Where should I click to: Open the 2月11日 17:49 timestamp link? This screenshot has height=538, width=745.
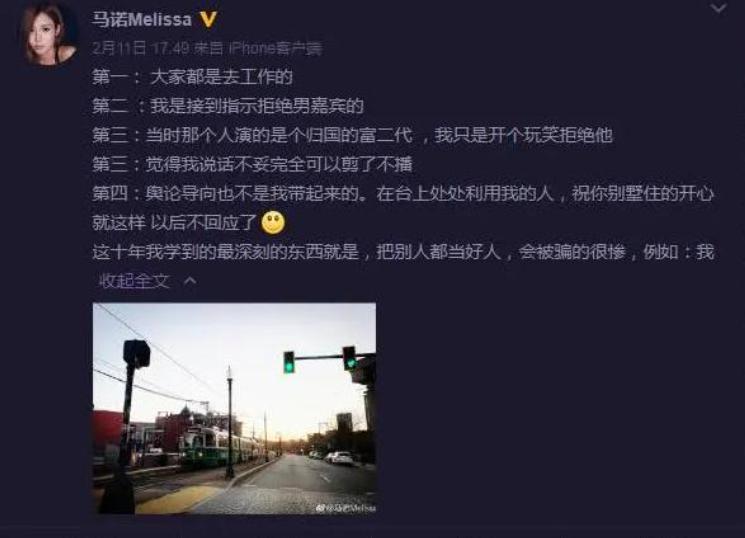[141, 48]
